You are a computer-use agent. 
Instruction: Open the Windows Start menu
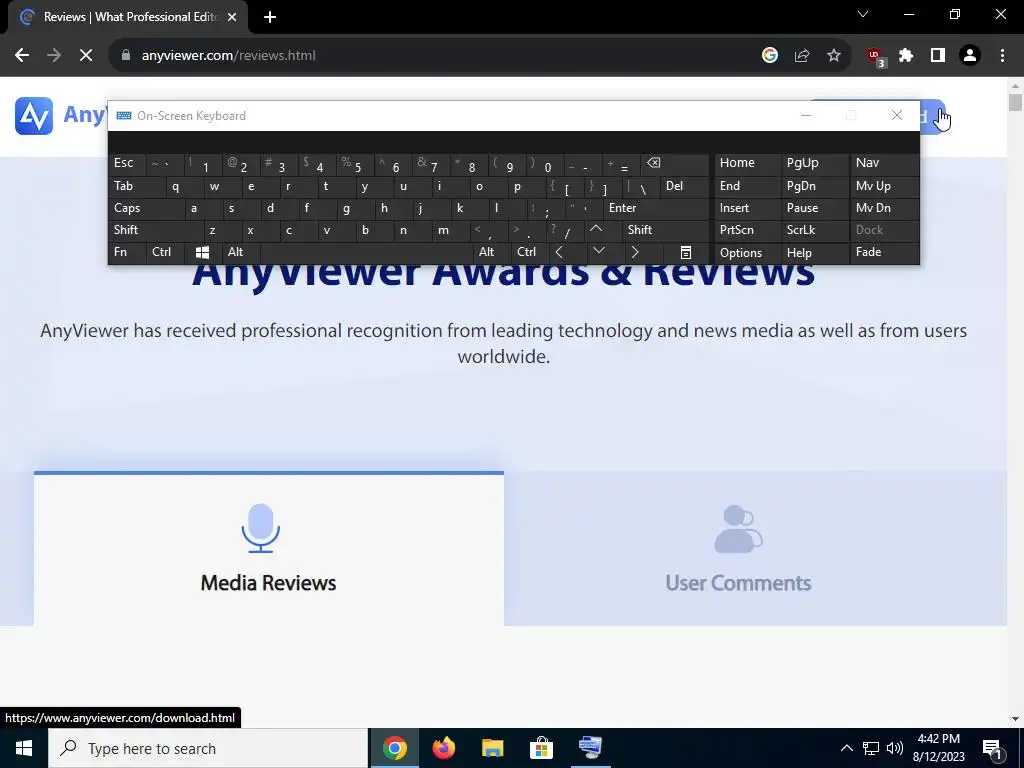[x=24, y=748]
